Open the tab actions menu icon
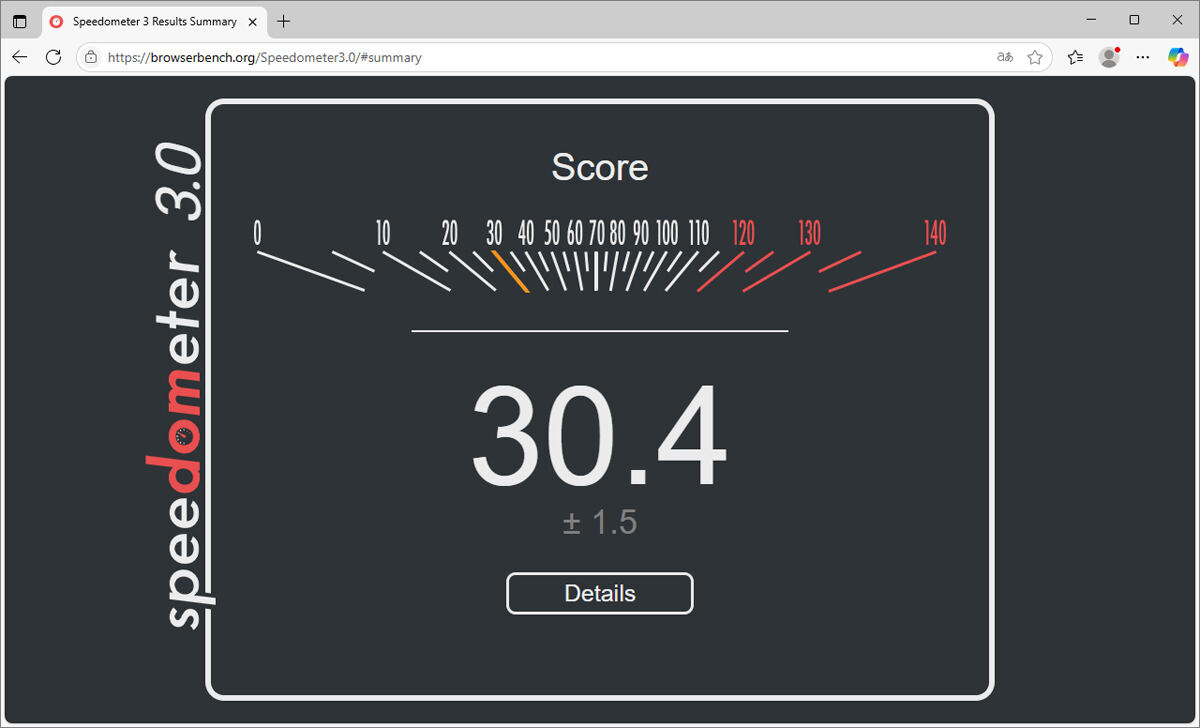This screenshot has height=728, width=1200. coord(20,21)
